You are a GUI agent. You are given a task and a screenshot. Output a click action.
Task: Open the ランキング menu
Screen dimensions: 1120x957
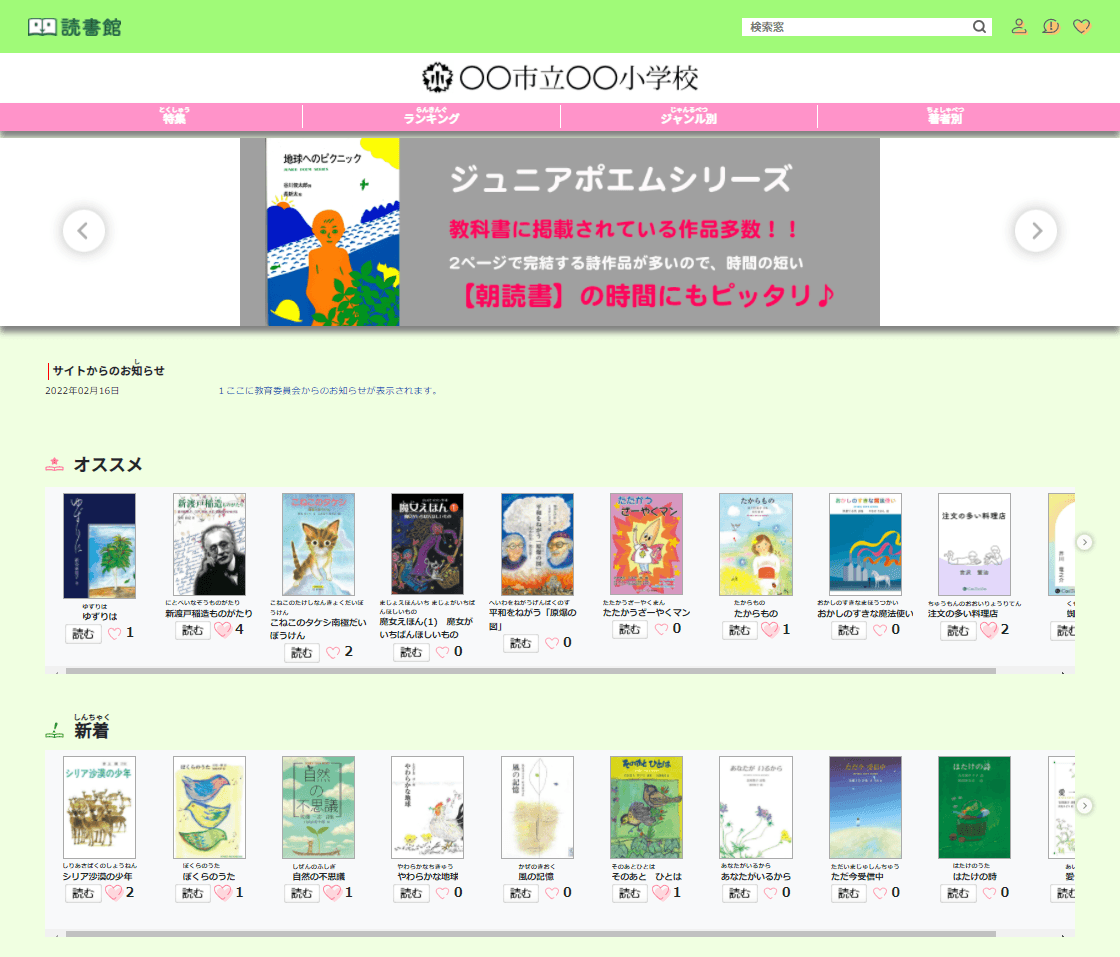(430, 115)
